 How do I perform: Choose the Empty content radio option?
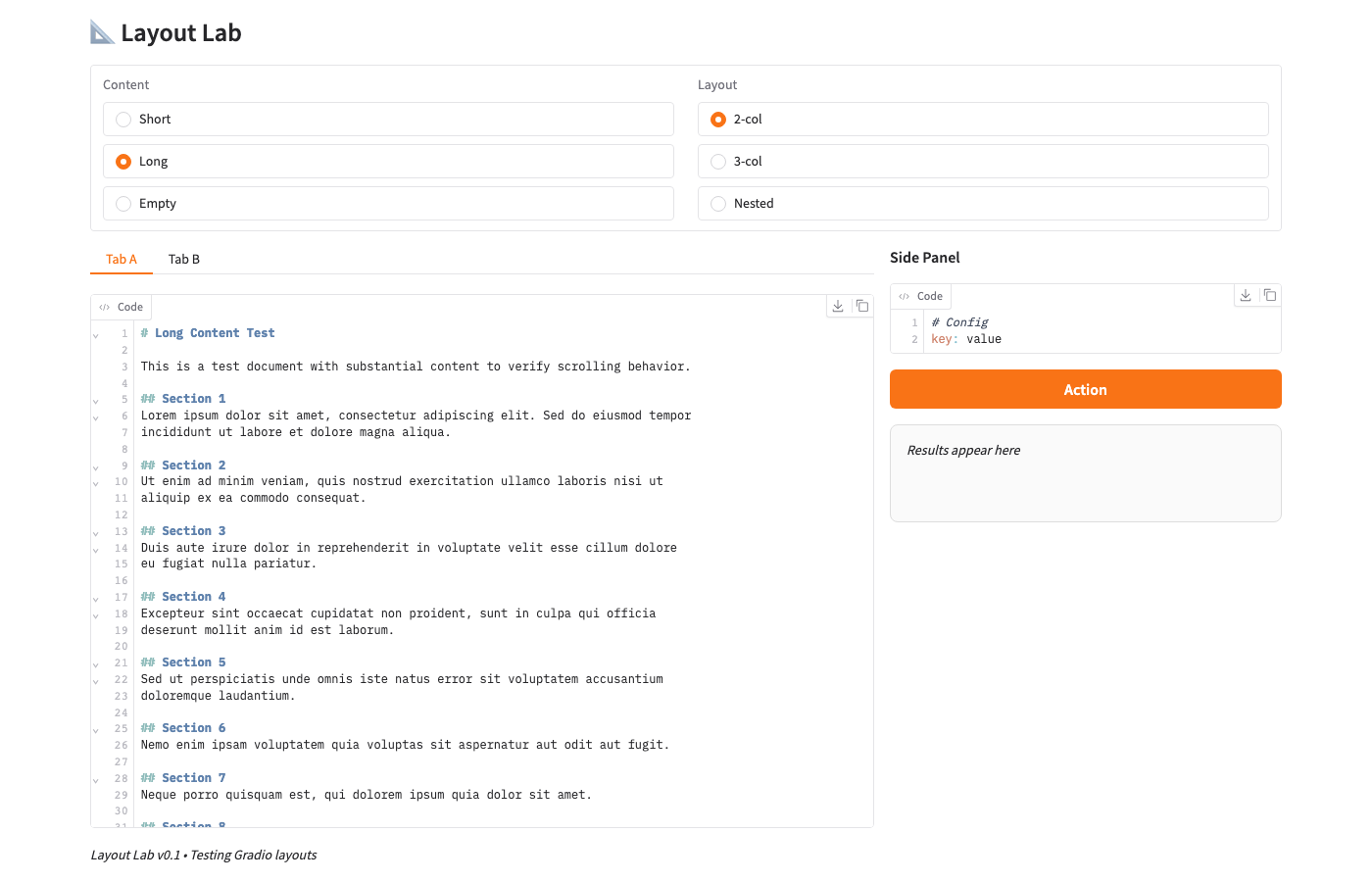(123, 204)
